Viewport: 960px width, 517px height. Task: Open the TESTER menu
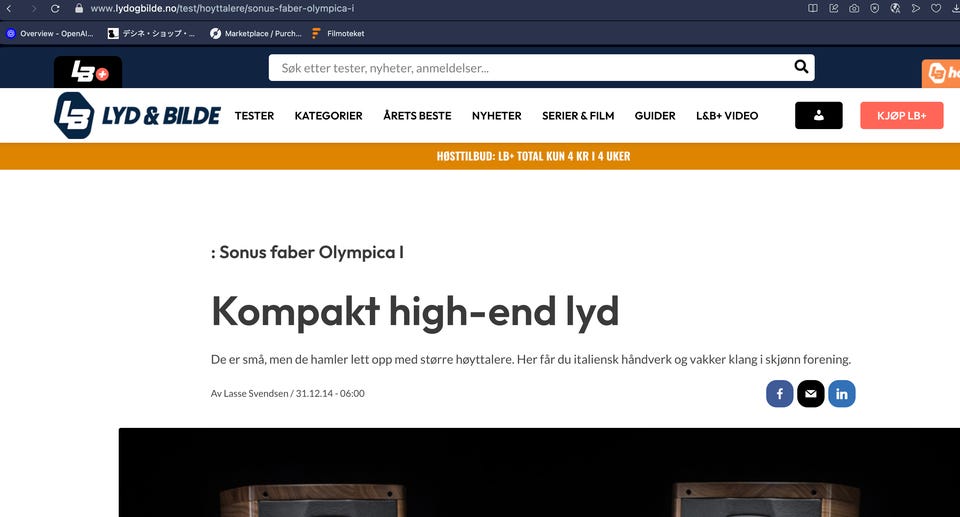254,116
